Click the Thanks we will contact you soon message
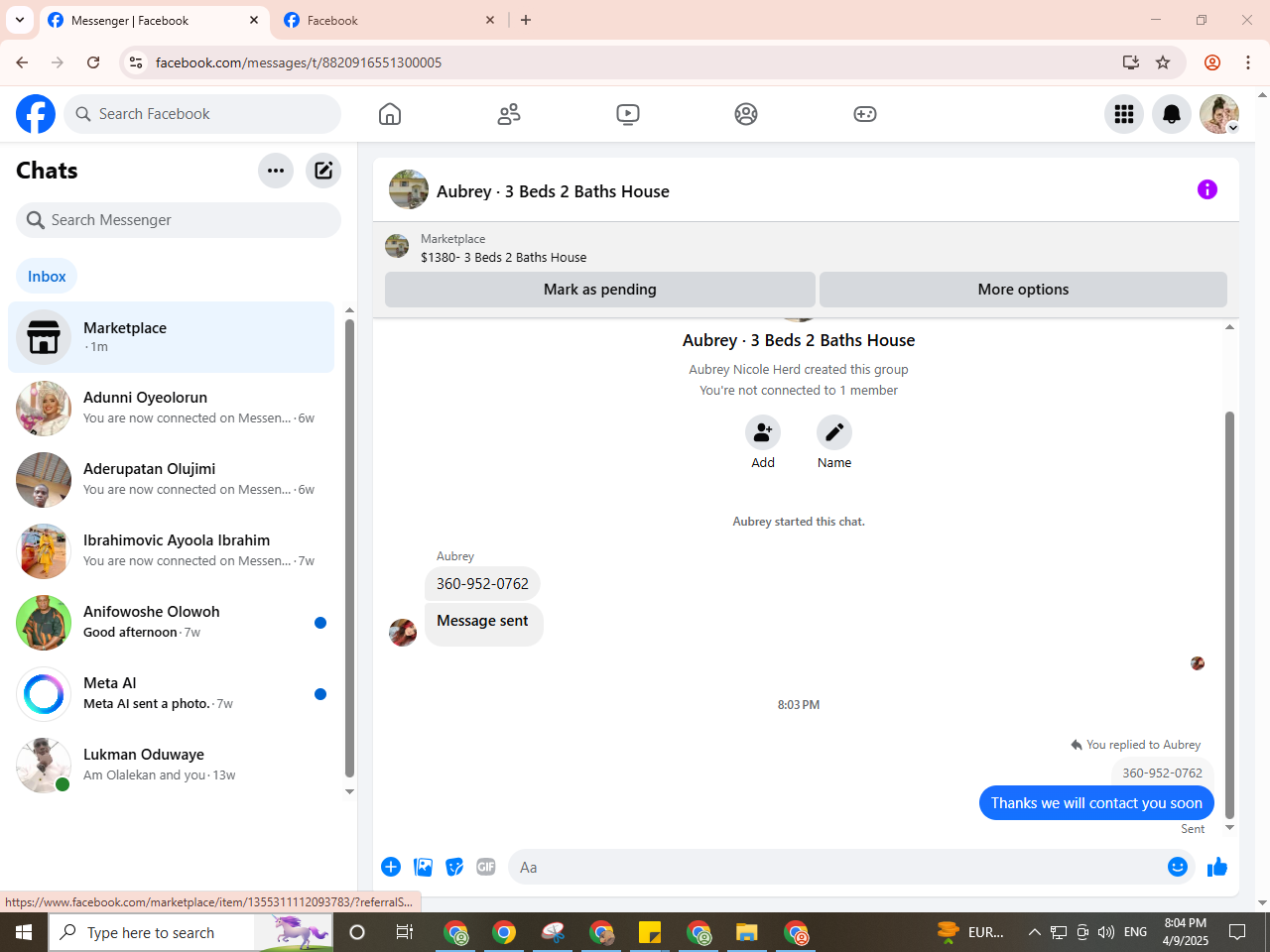 tap(1096, 803)
